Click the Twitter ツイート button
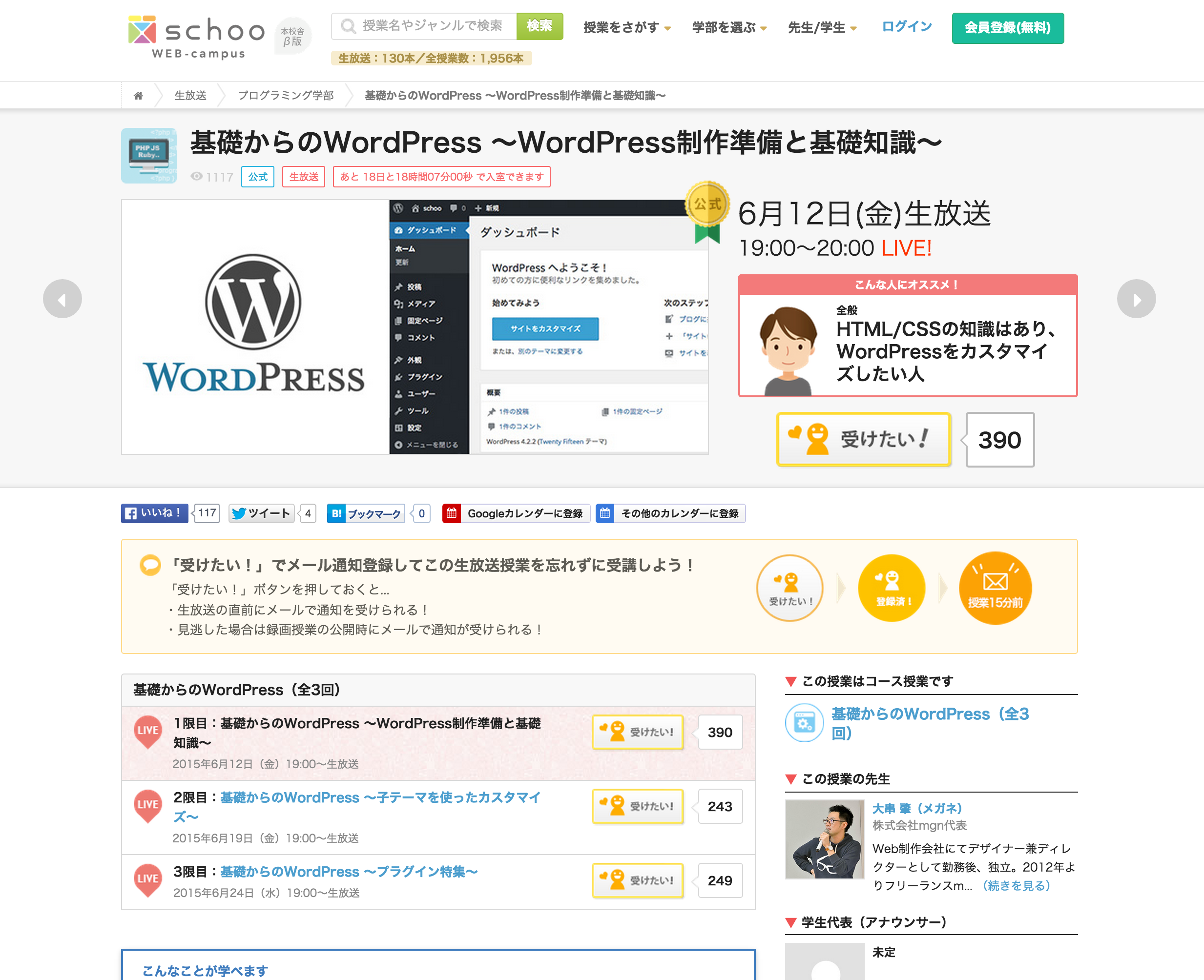Screen dimensions: 1204x980 [261, 513]
